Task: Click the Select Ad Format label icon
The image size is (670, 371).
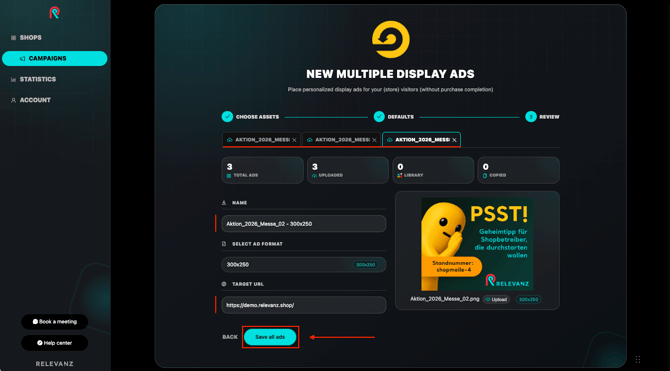Action: click(x=224, y=244)
